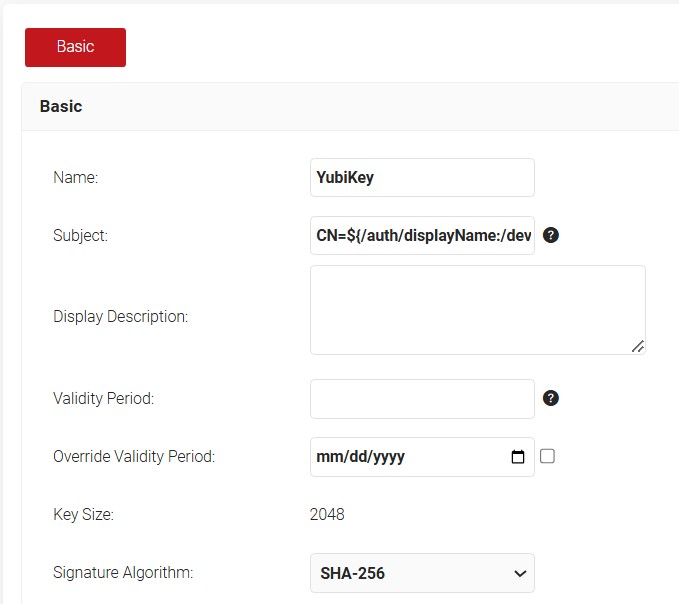Click the "Override Validity Period:" label
The image size is (679, 604).
(x=134, y=456)
